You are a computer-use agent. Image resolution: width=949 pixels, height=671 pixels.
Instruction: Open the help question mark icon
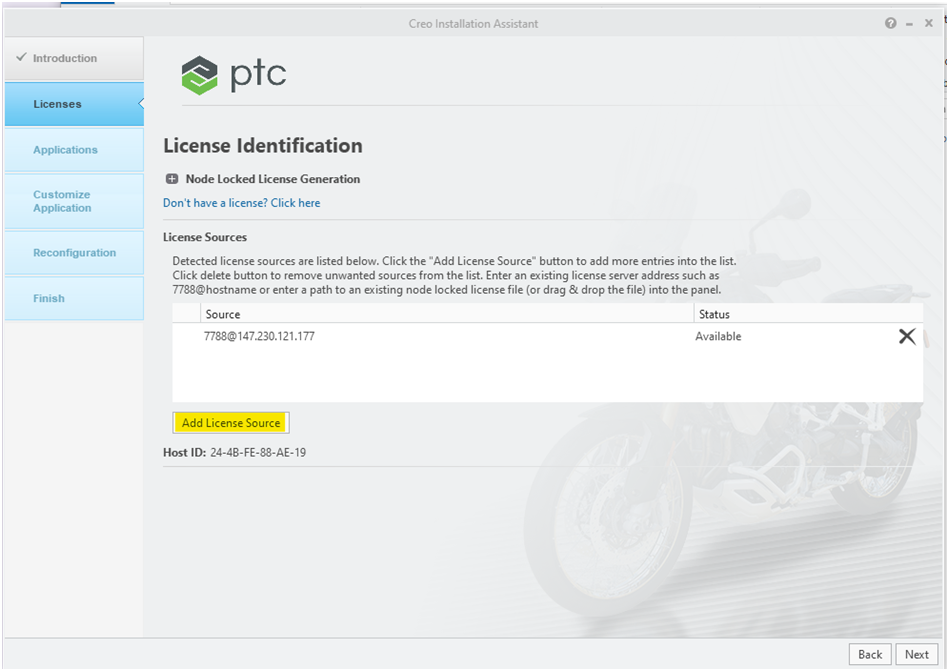(890, 23)
